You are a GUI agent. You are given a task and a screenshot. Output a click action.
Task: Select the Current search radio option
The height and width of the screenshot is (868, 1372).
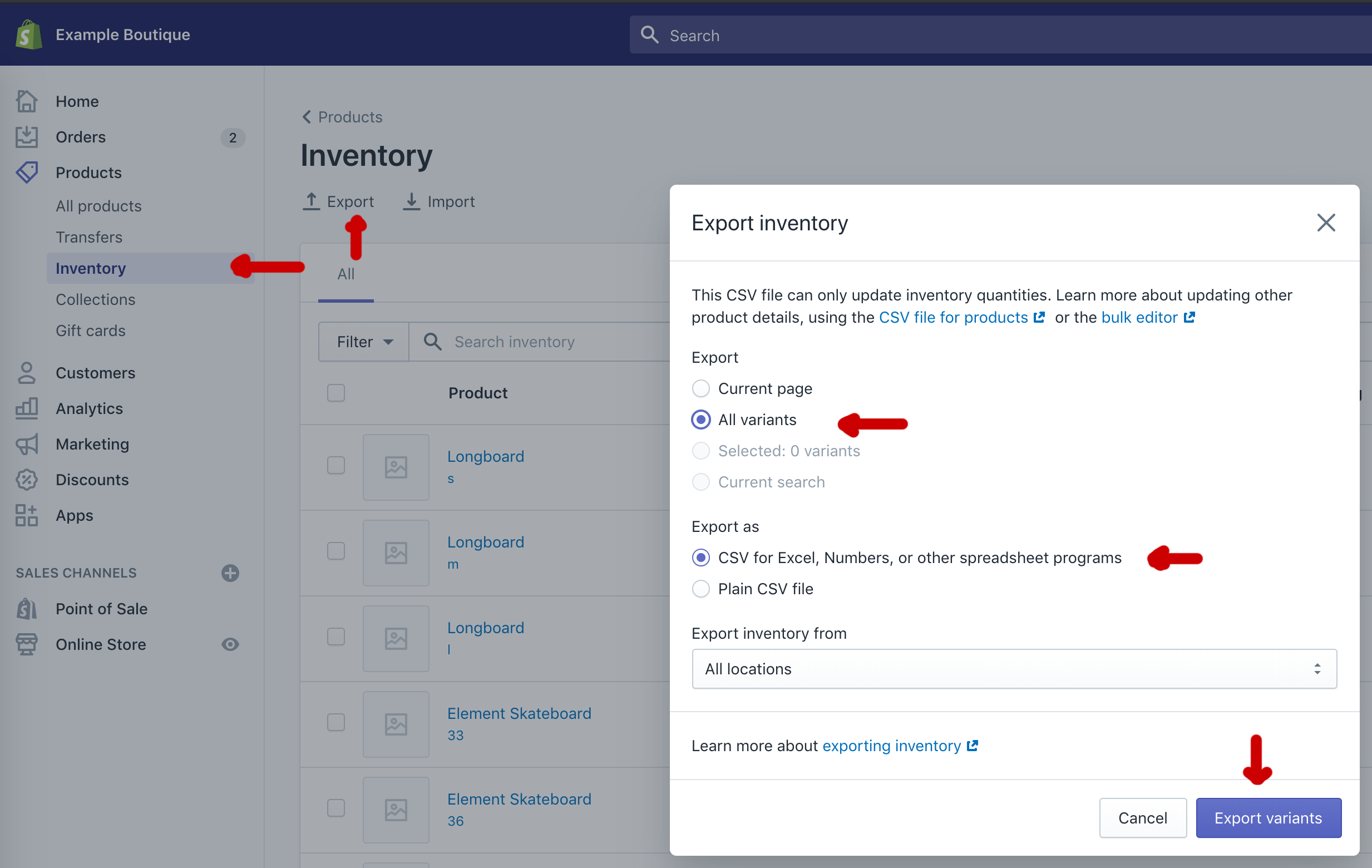(x=701, y=482)
